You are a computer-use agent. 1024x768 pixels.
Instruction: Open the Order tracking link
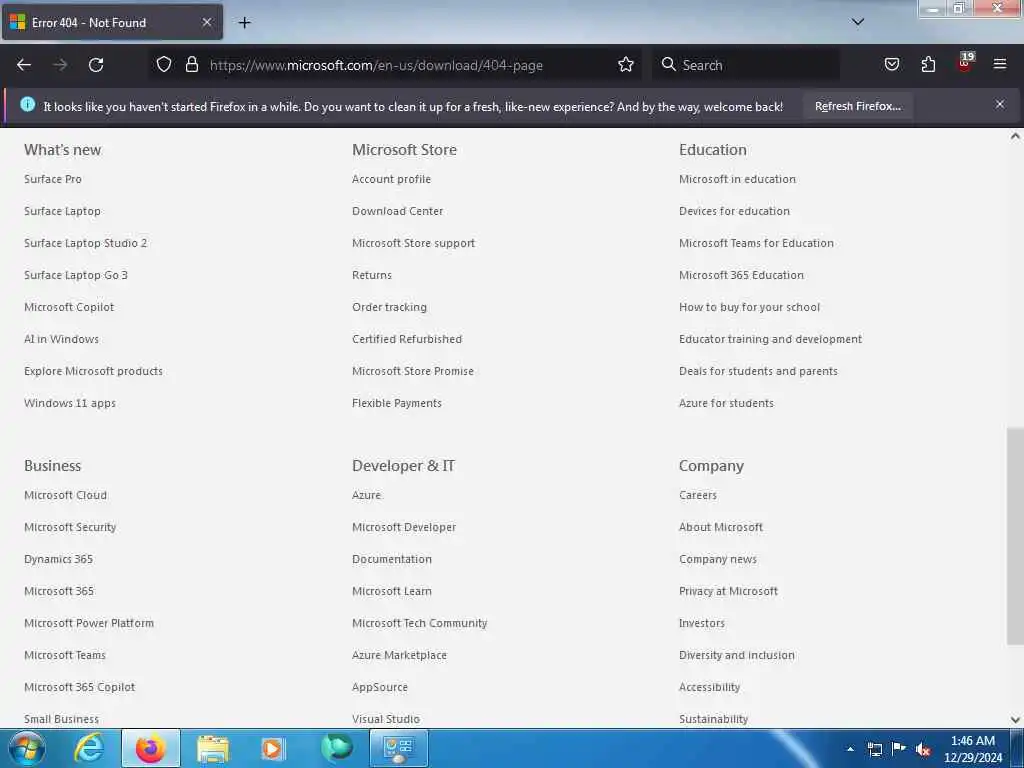[389, 307]
